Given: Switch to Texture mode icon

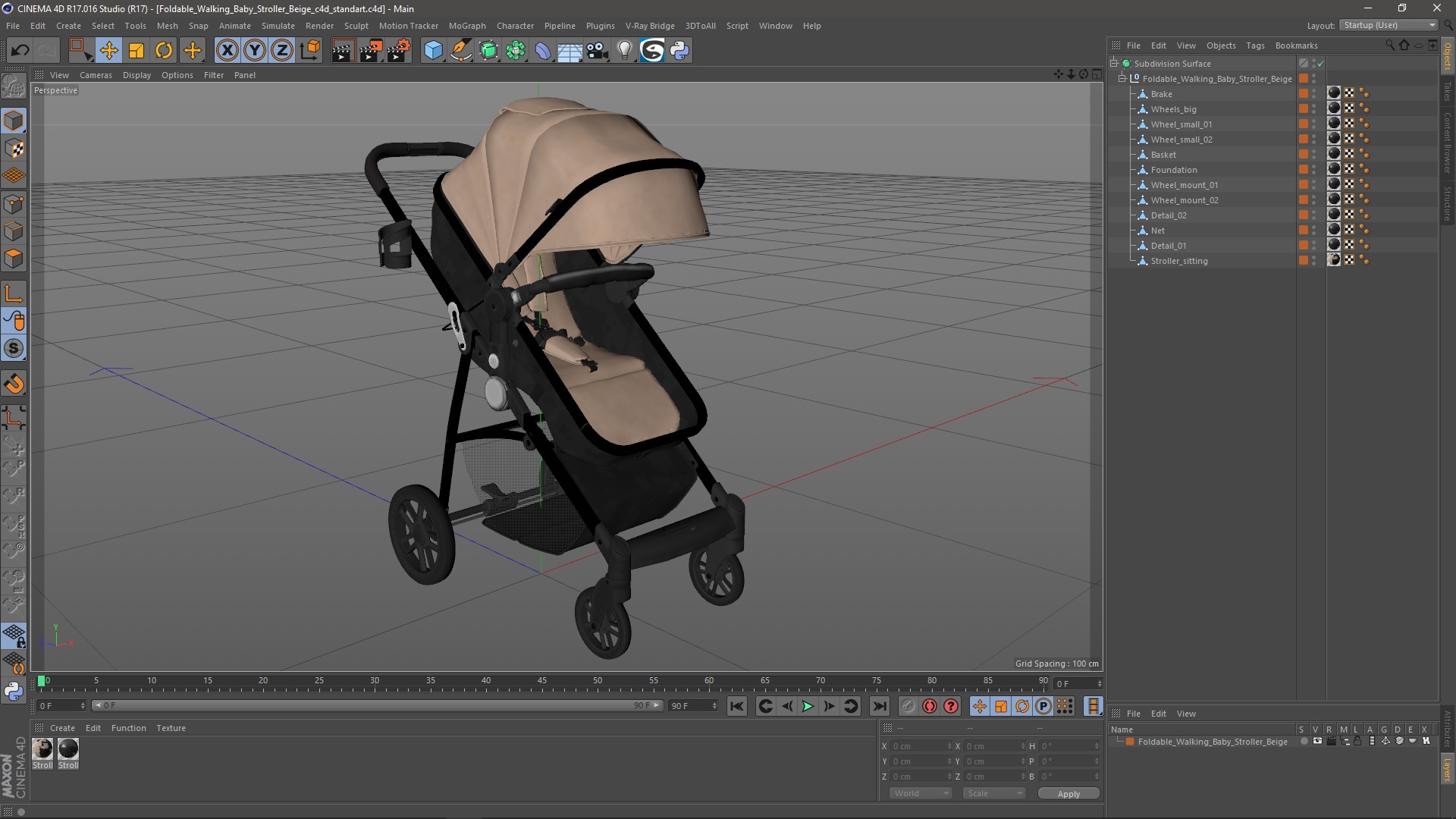Looking at the screenshot, I should 14,149.
